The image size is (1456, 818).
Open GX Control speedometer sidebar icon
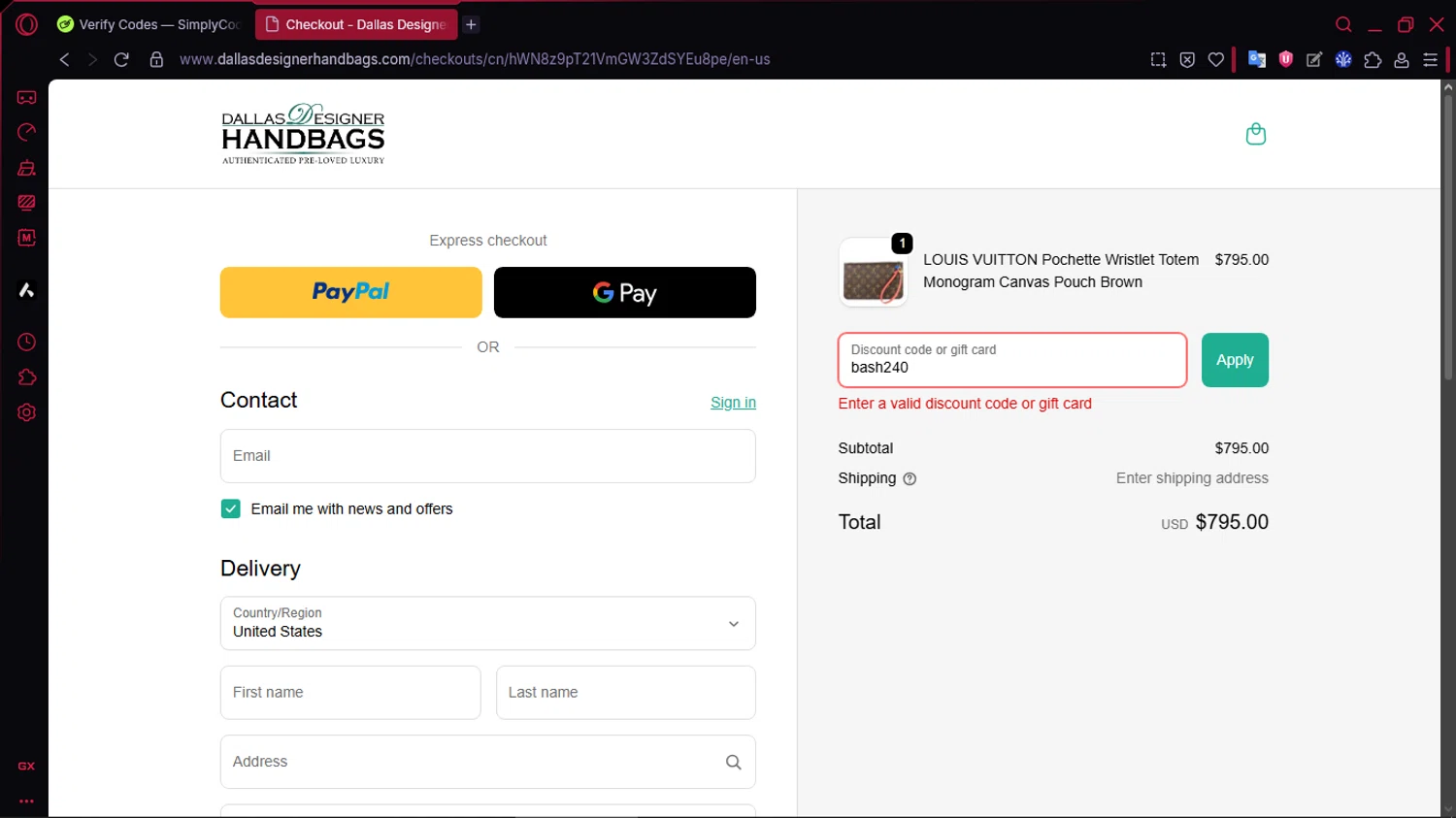coord(26,132)
